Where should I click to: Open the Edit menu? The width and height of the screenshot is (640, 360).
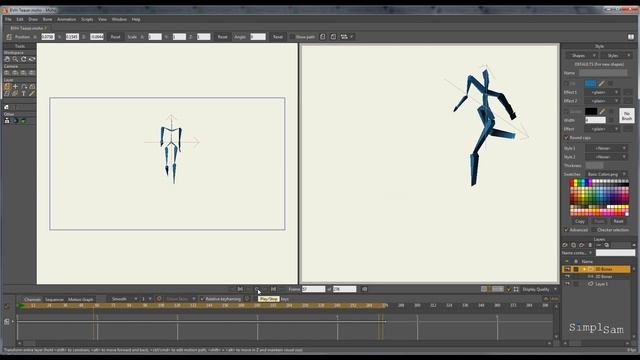tap(20, 19)
